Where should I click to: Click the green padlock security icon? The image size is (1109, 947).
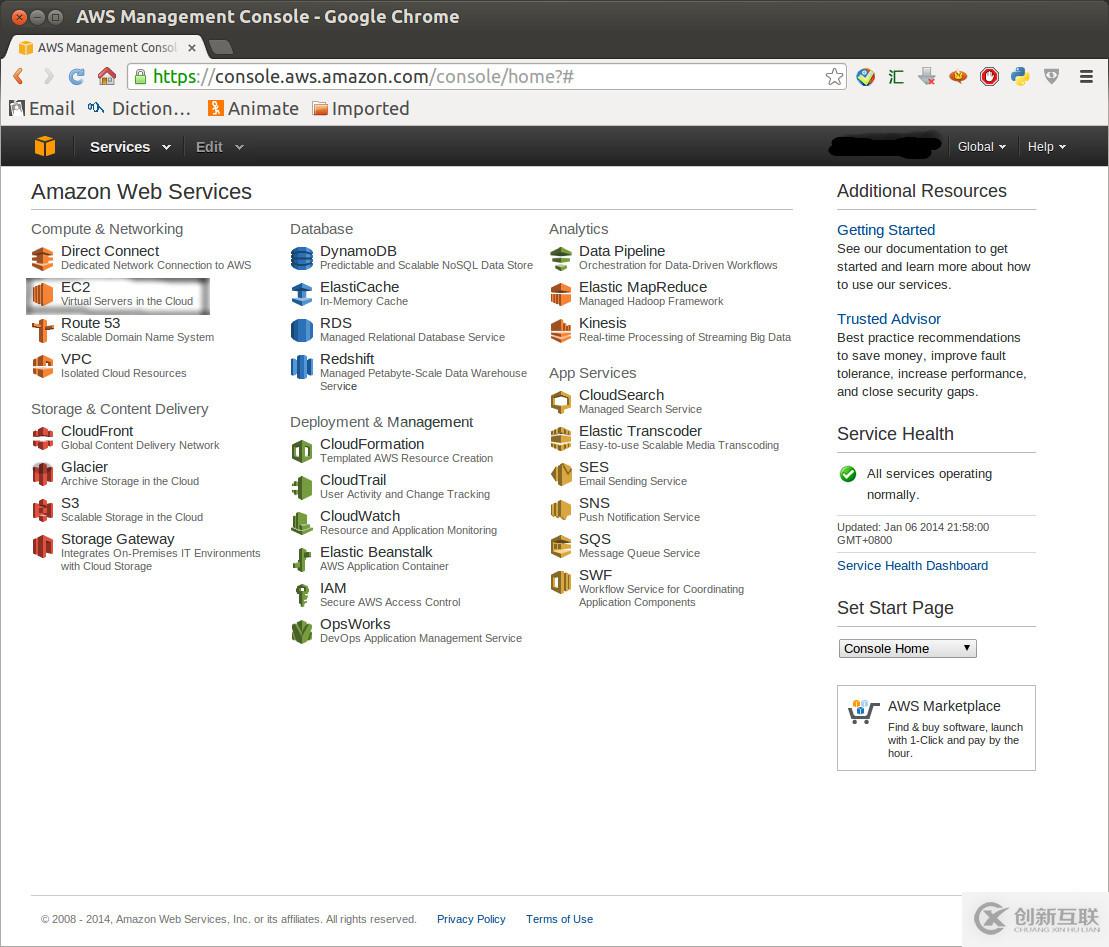coord(140,76)
